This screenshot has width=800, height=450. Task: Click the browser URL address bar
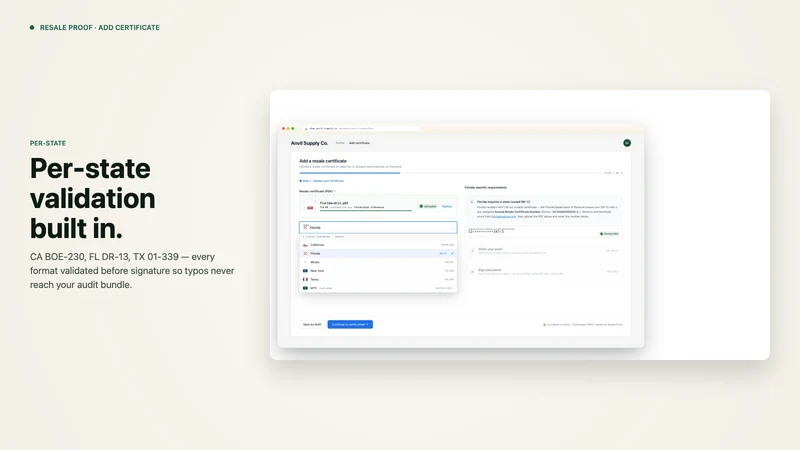(x=361, y=129)
